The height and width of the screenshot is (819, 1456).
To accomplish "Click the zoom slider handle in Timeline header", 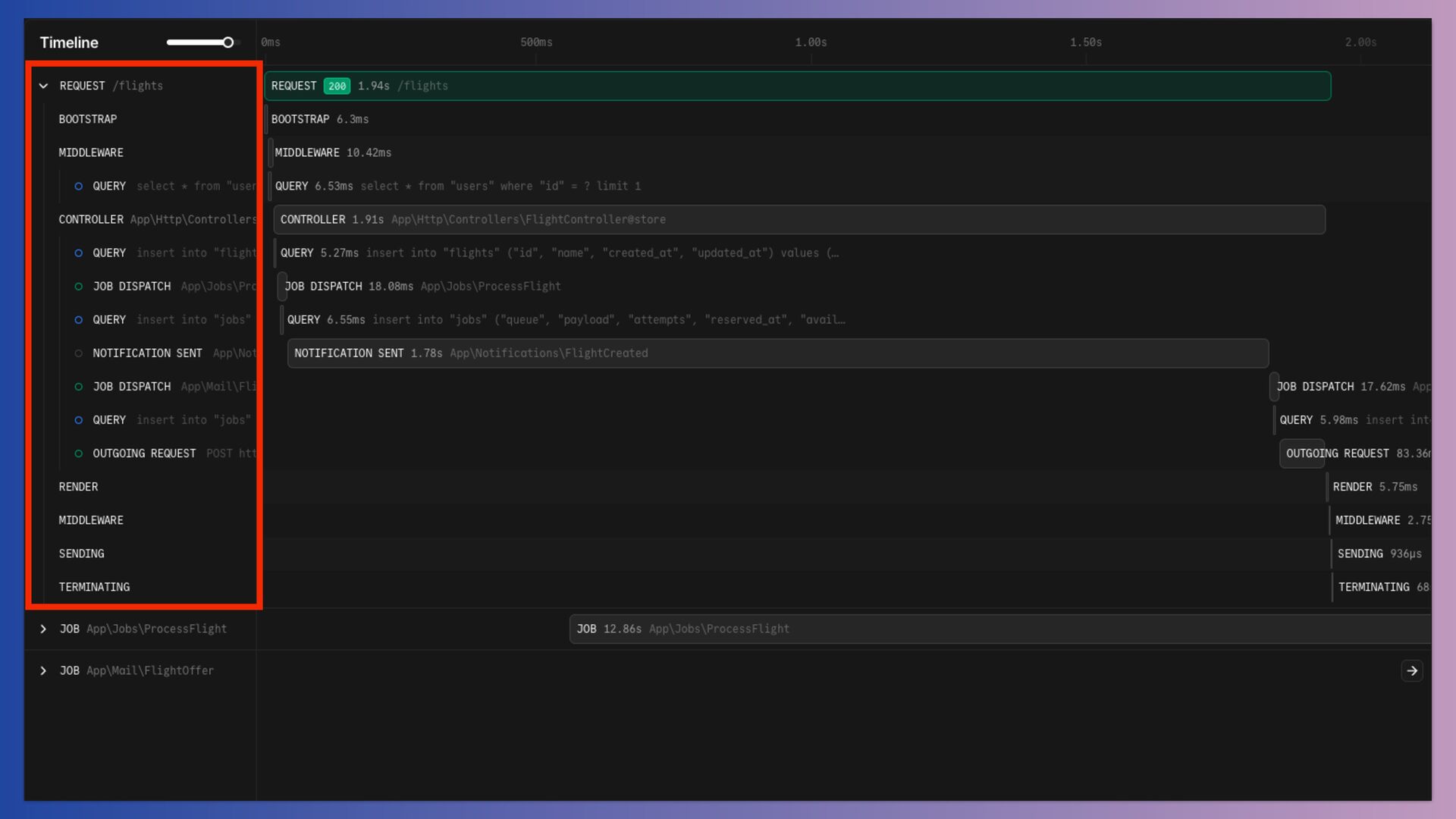I will tap(227, 42).
